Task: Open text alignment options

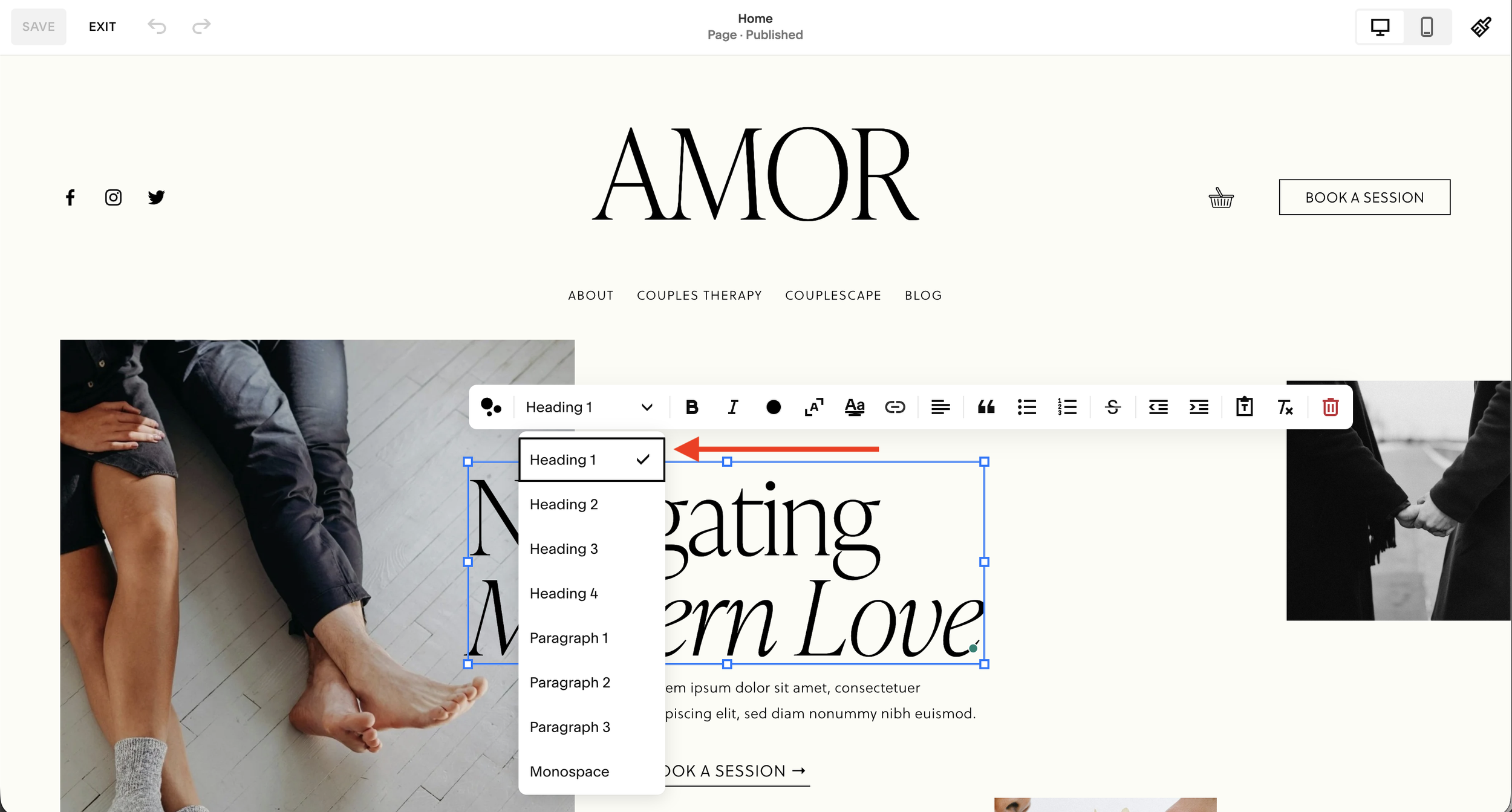Action: [x=940, y=407]
